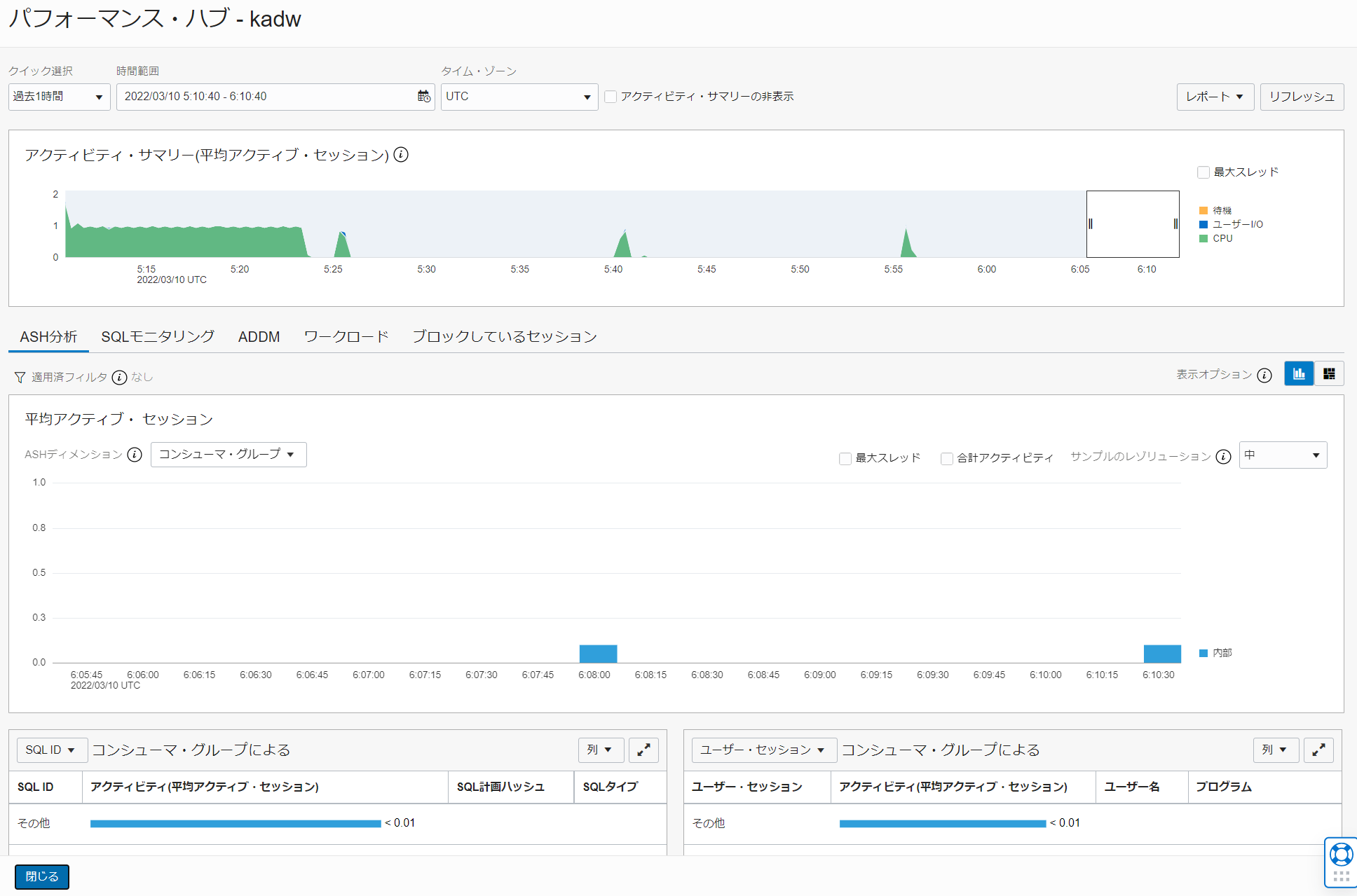Image resolution: width=1357 pixels, height=896 pixels.
Task: Switch to bar chart display view
Action: [1299, 374]
